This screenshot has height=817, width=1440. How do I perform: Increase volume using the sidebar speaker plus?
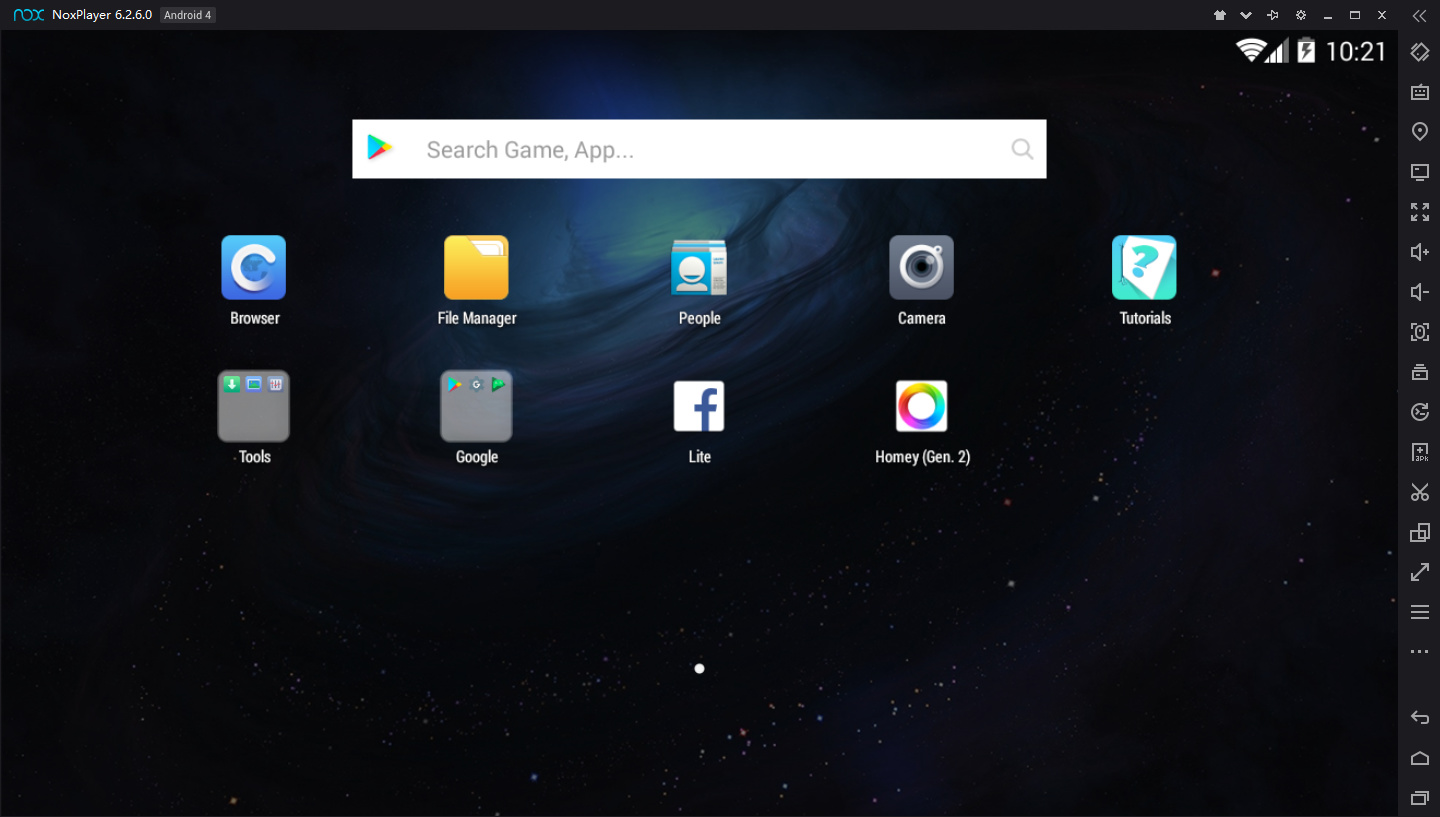click(x=1419, y=252)
